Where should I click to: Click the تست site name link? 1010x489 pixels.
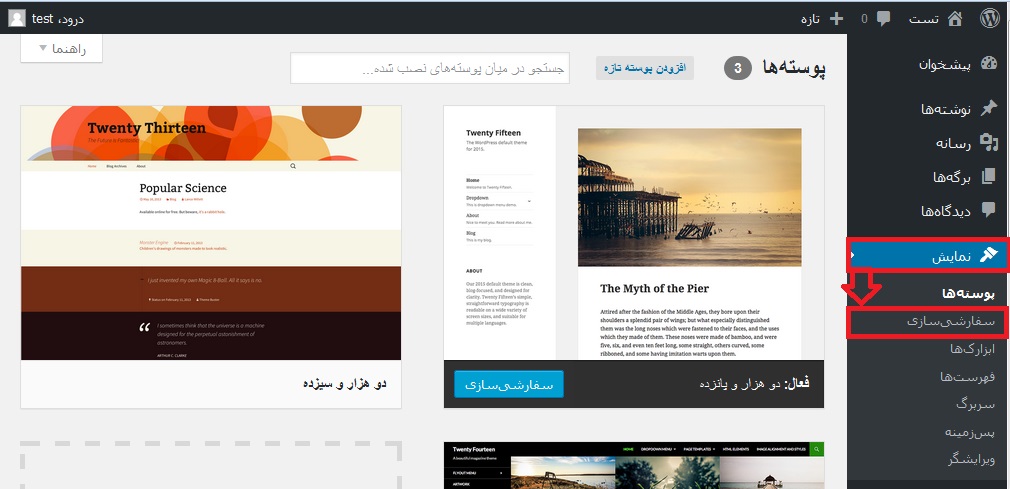click(925, 19)
